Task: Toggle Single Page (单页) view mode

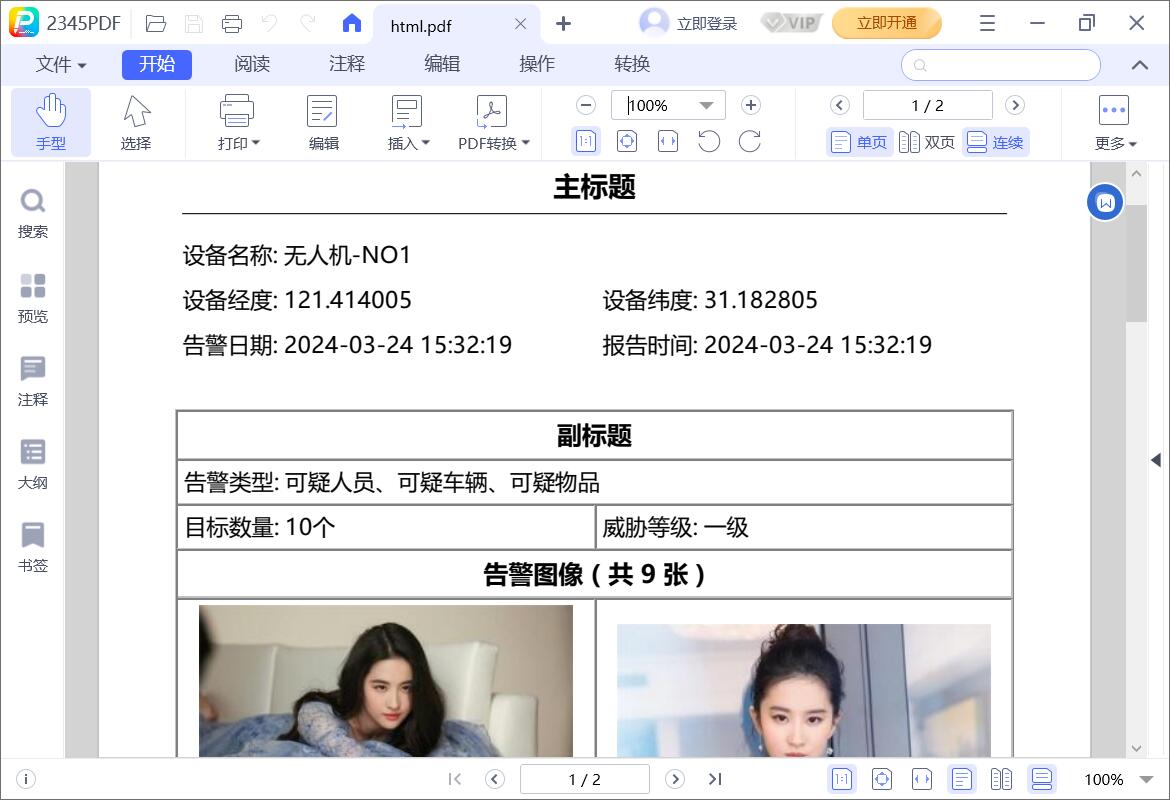Action: (x=859, y=142)
